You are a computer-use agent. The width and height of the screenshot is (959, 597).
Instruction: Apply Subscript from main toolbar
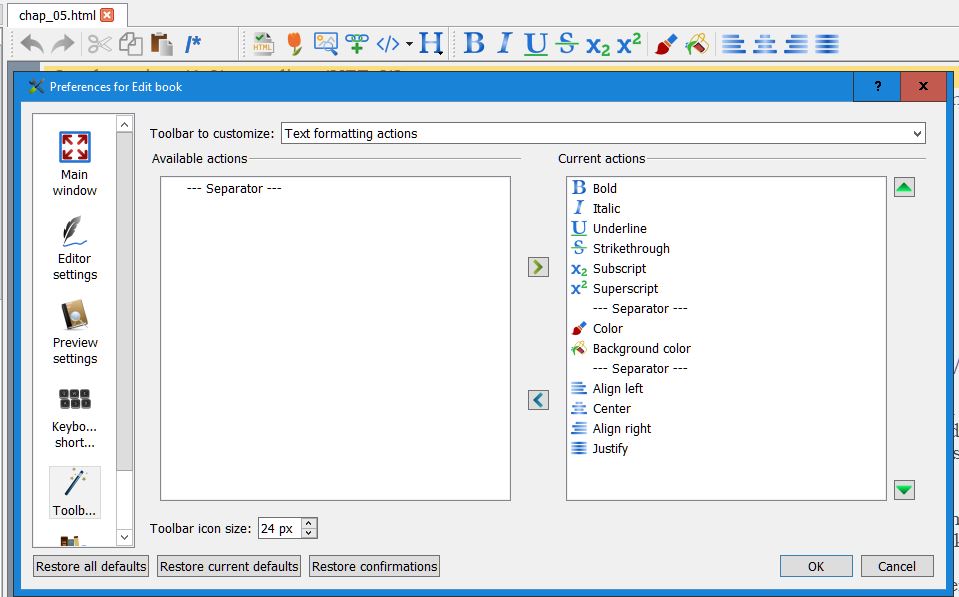coord(598,45)
